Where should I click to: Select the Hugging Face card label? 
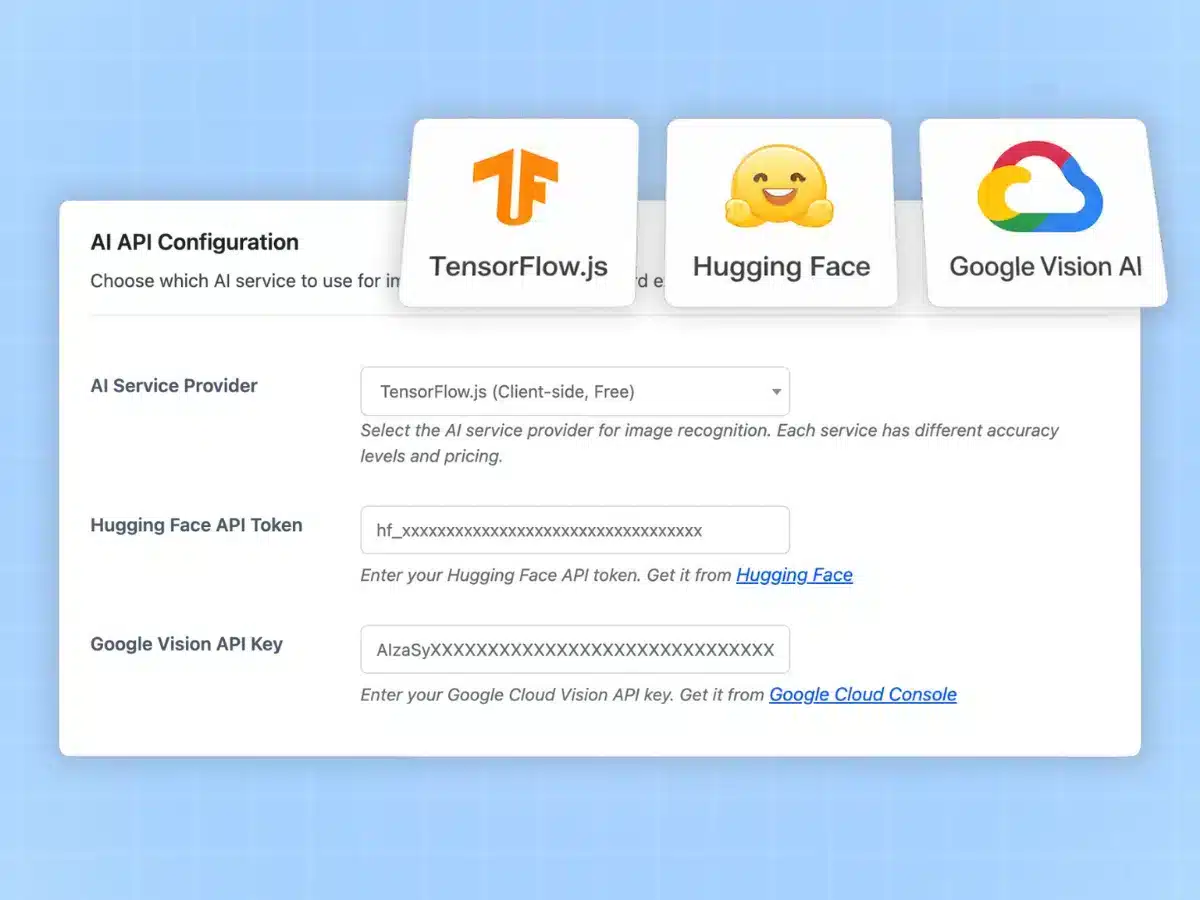coord(781,267)
